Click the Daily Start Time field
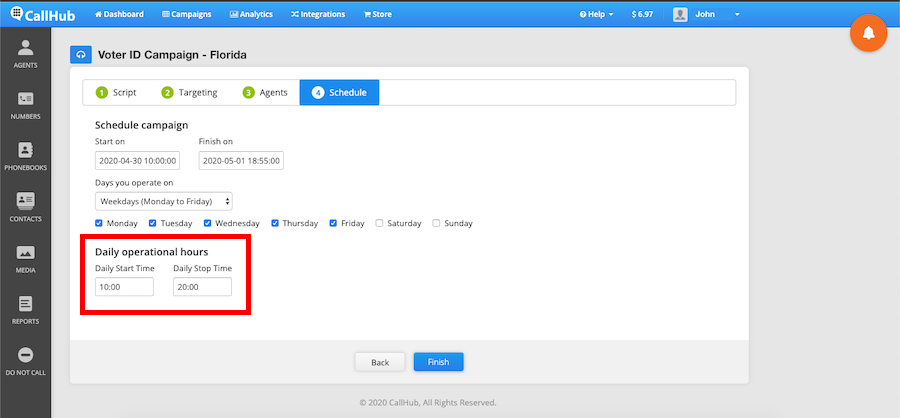Image resolution: width=900 pixels, height=418 pixels. pyautogui.click(x=125, y=287)
